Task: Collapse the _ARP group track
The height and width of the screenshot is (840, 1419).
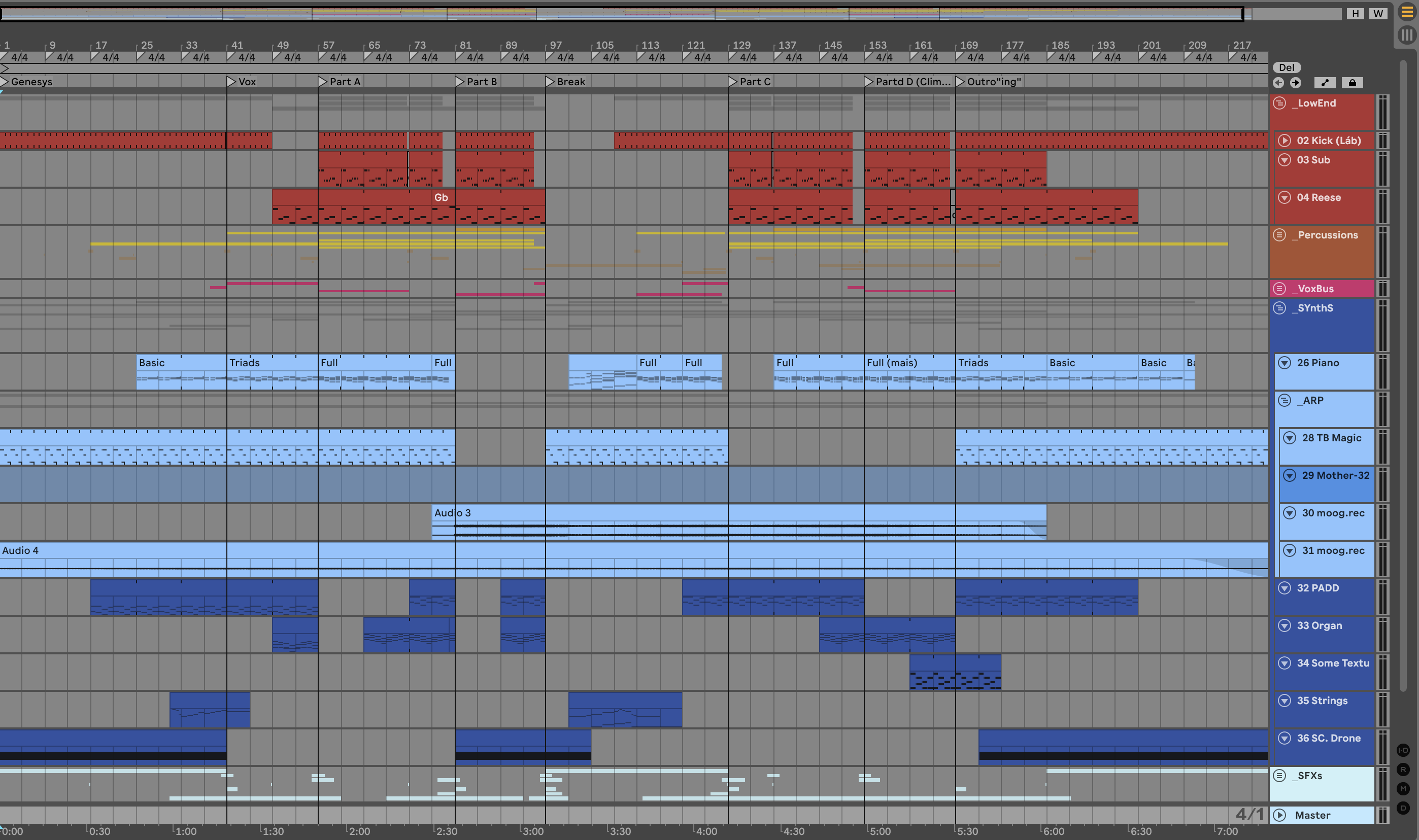Action: click(x=1285, y=400)
